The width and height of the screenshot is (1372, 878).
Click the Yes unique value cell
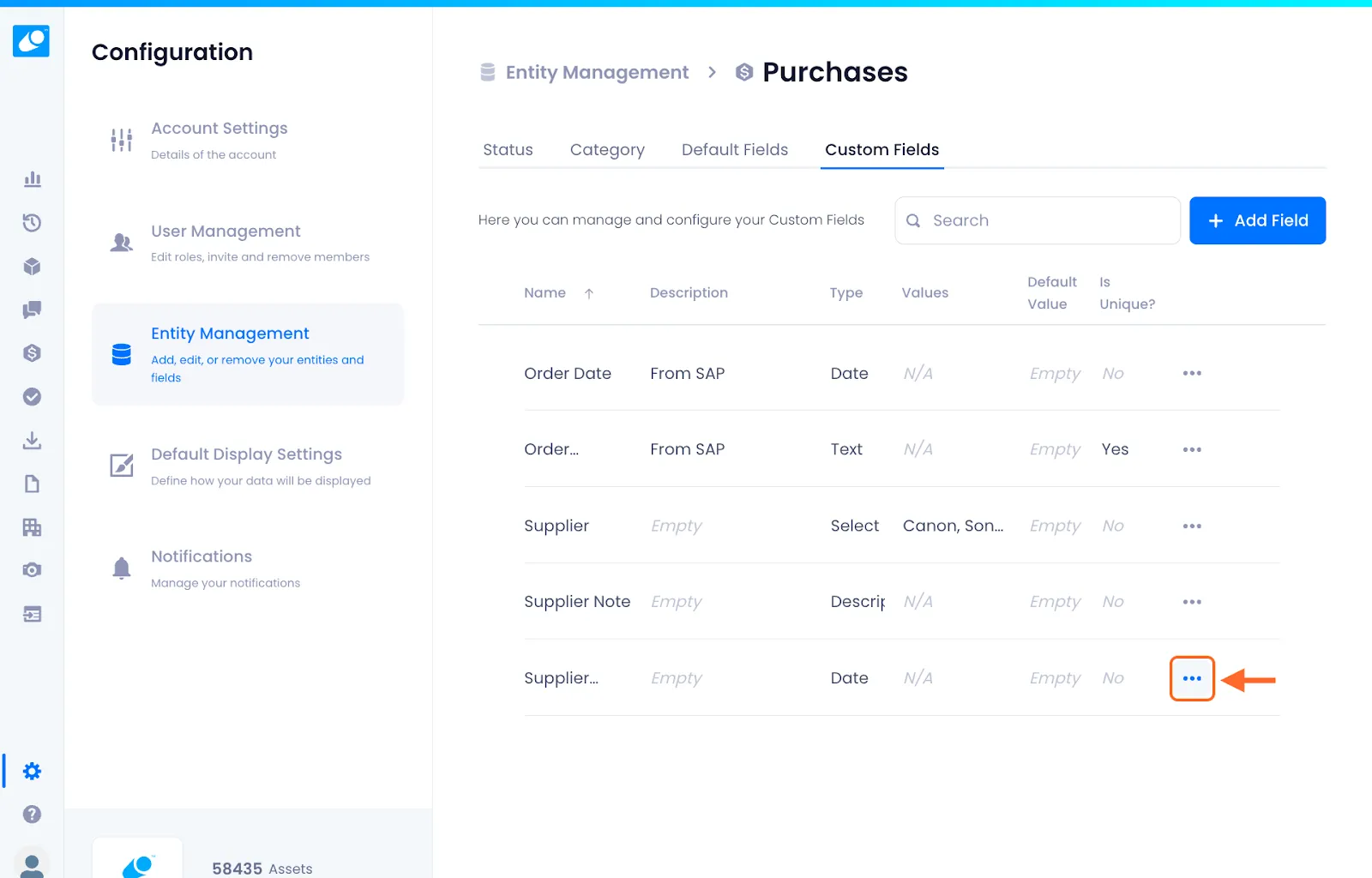[1115, 449]
